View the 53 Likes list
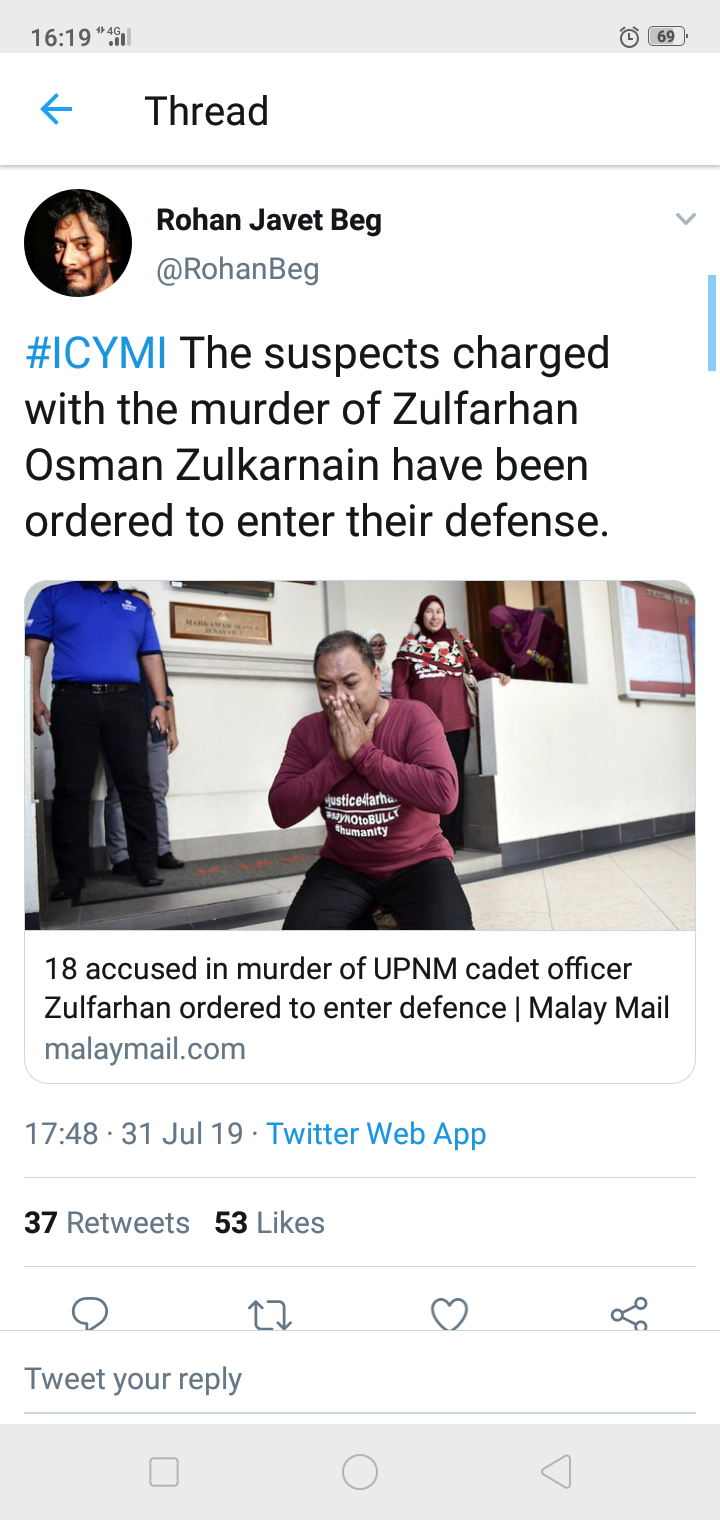The image size is (720, 1520). tap(270, 1223)
